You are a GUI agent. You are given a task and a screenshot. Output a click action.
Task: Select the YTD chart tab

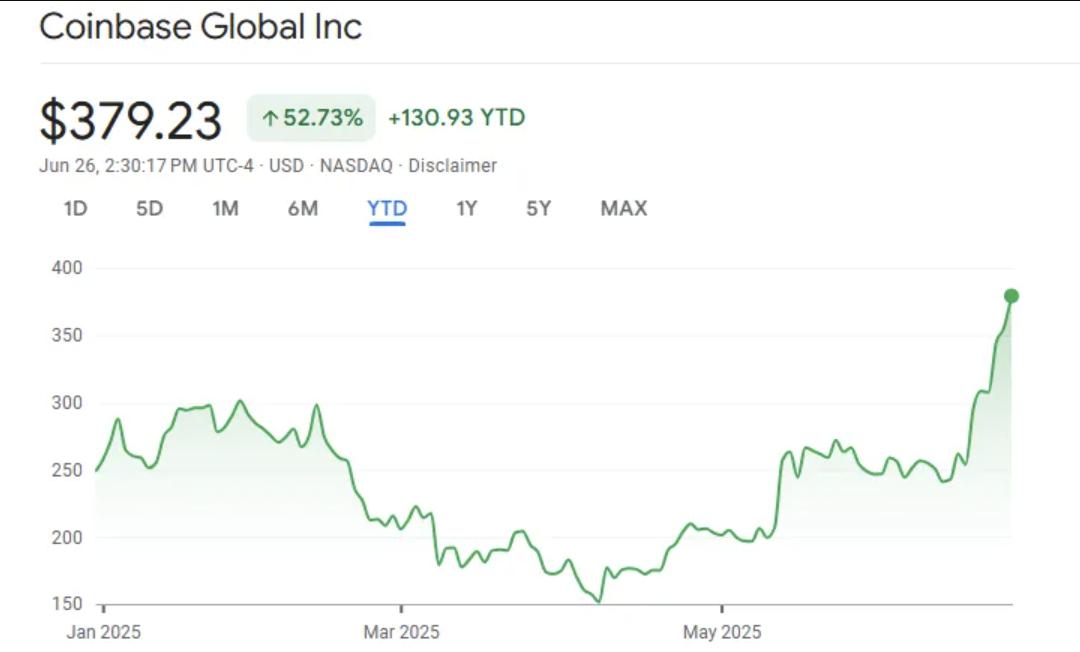pyautogui.click(x=387, y=209)
